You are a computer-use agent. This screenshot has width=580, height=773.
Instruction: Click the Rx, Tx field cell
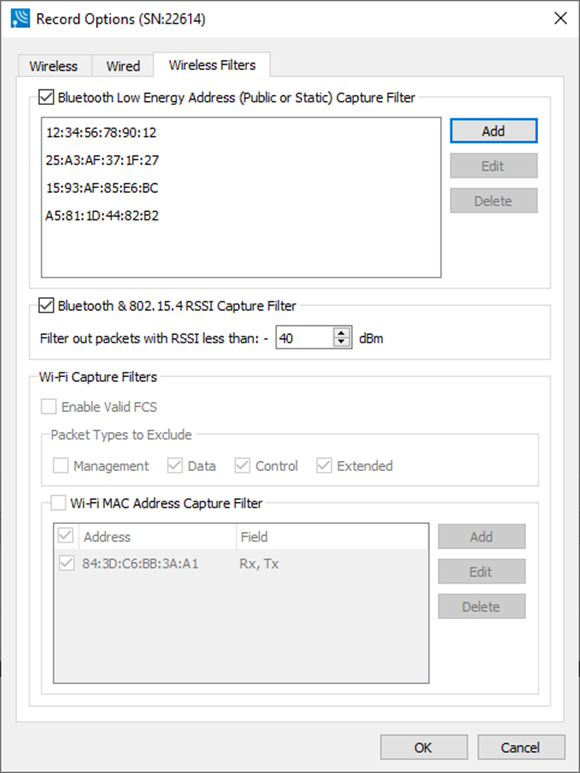[x=259, y=563]
